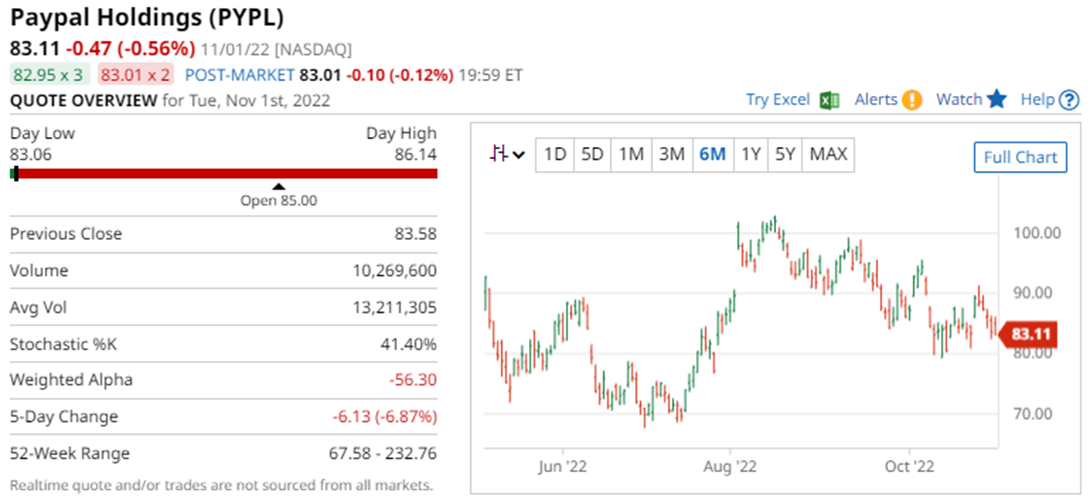Click the red 83.11 price flag

(1029, 333)
